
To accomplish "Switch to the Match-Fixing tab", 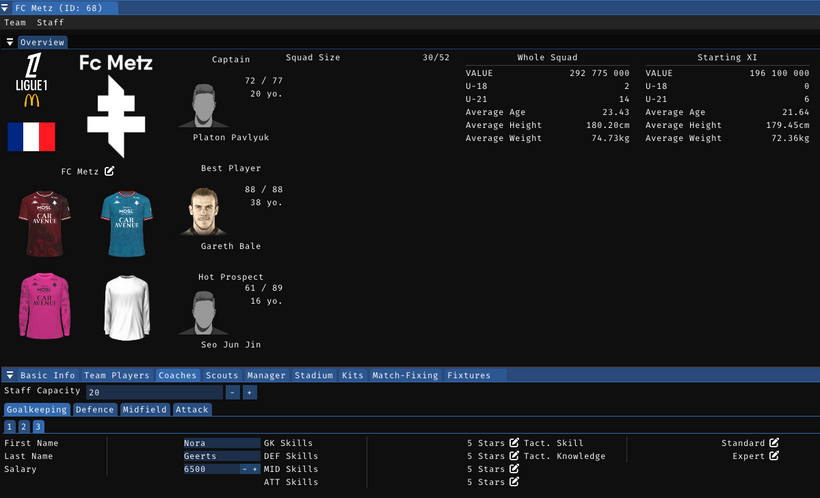I will point(405,376).
